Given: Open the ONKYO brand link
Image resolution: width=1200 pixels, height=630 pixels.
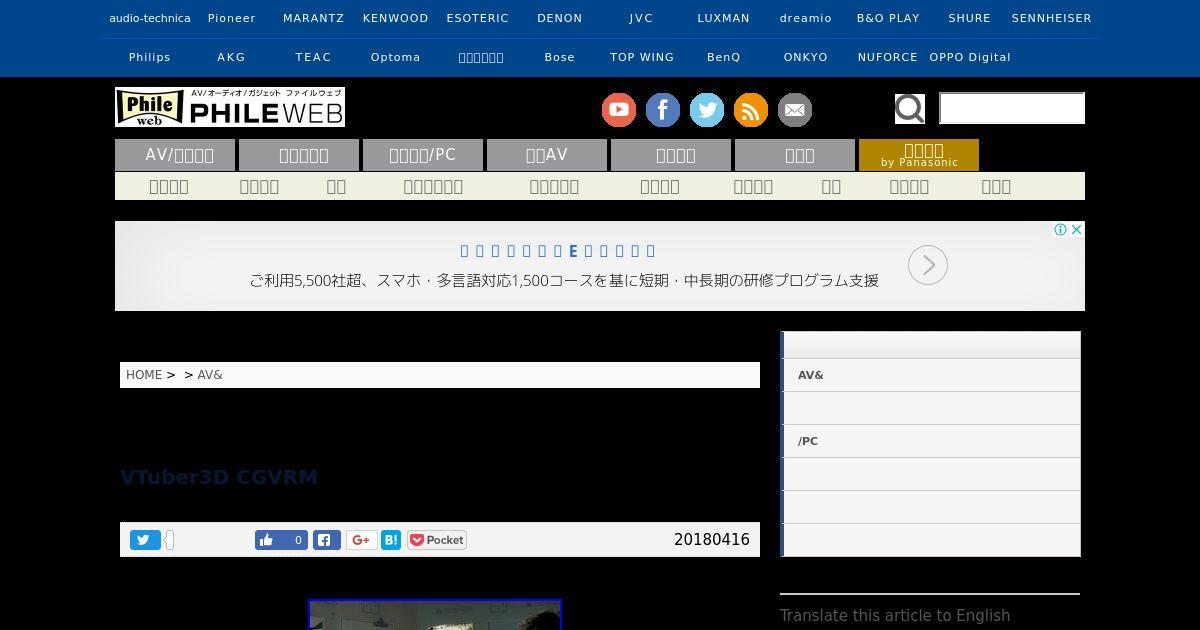Looking at the screenshot, I should point(806,57).
